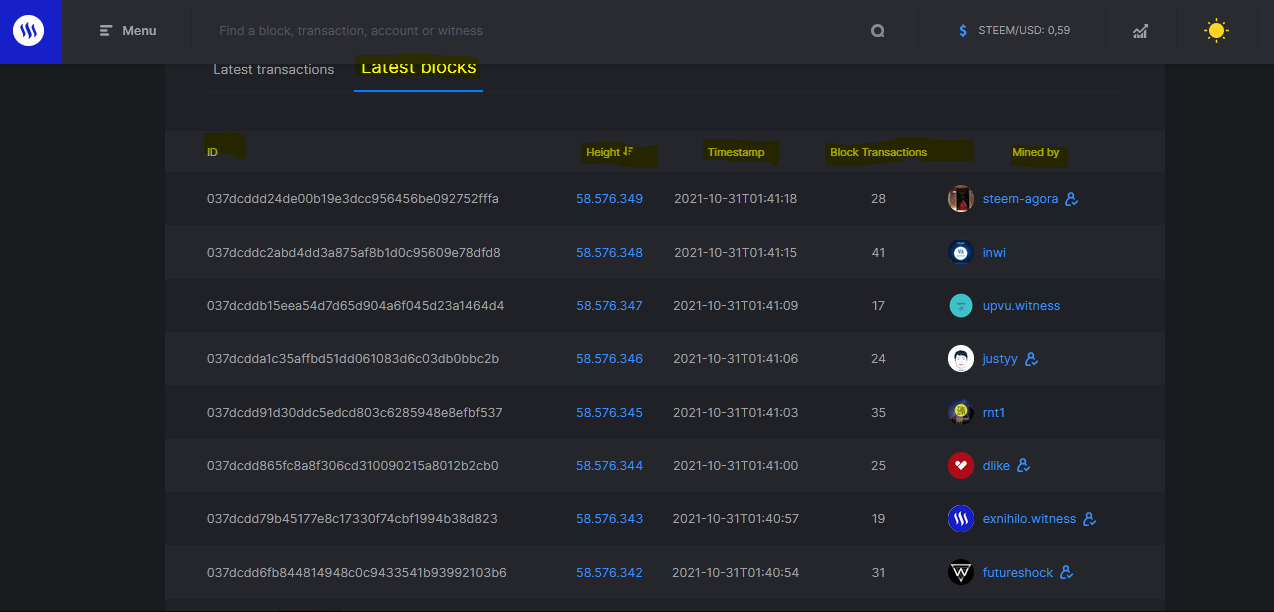Image resolution: width=1274 pixels, height=612 pixels.
Task: Click transaction count 41 for inwi block
Action: (x=878, y=253)
